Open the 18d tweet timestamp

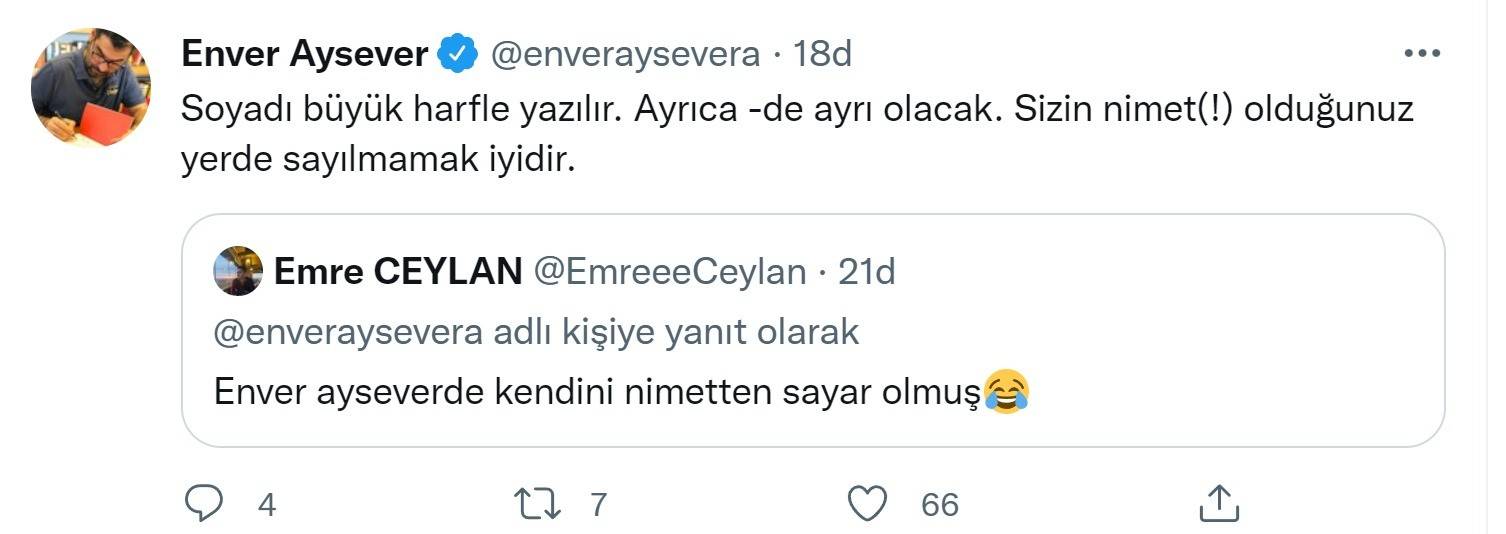point(822,54)
